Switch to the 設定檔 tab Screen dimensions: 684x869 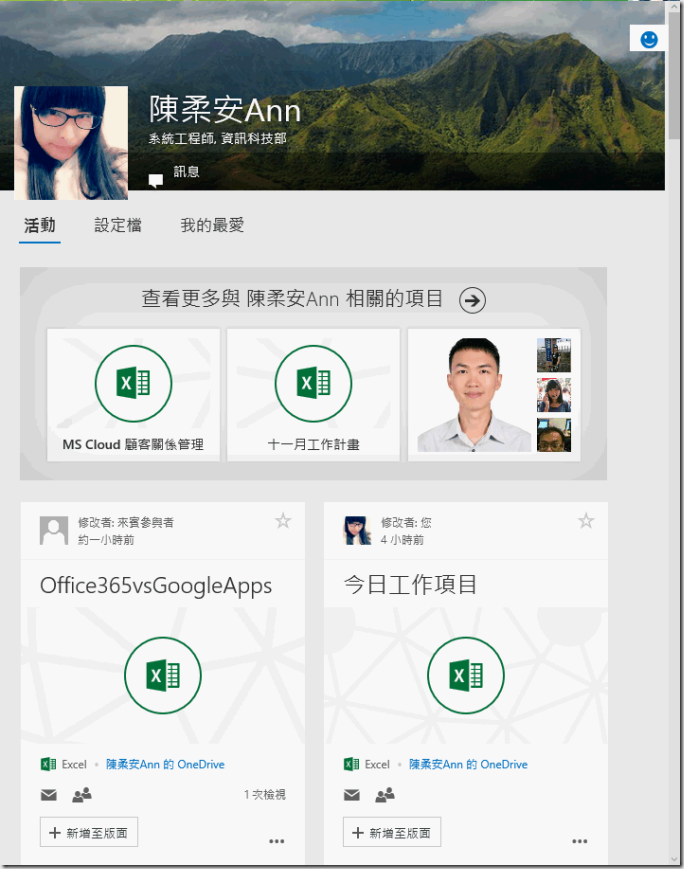click(x=118, y=226)
